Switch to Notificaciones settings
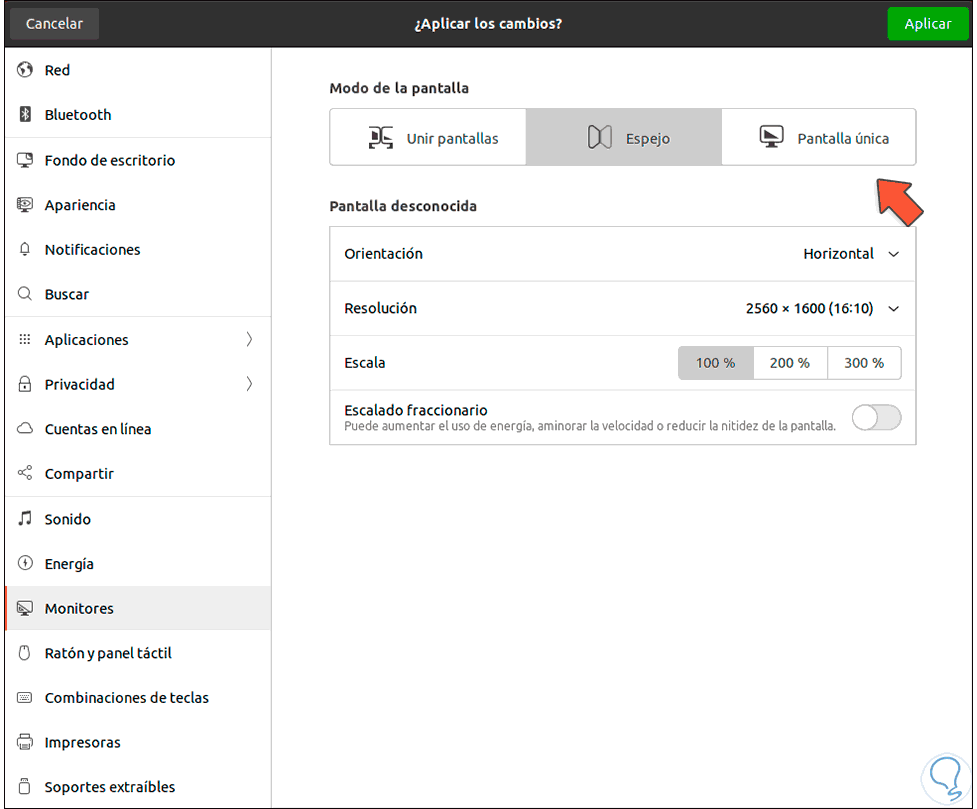 tap(138, 249)
